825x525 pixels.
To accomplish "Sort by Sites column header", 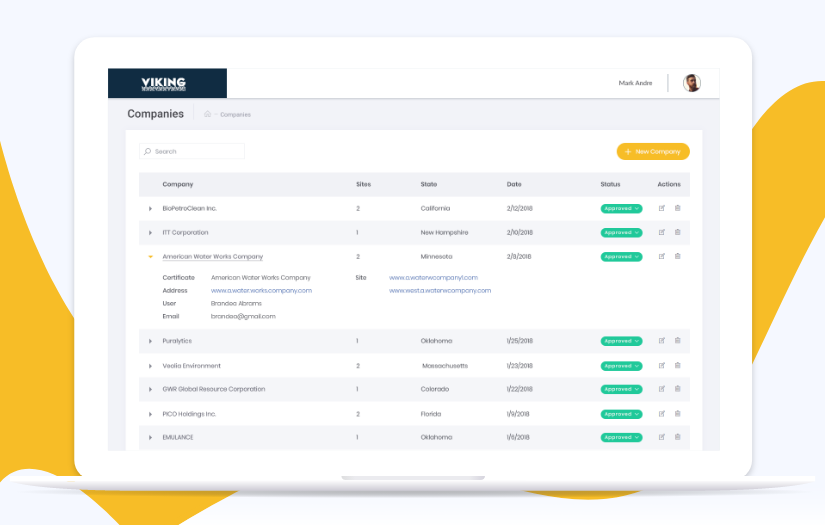I will pos(364,184).
